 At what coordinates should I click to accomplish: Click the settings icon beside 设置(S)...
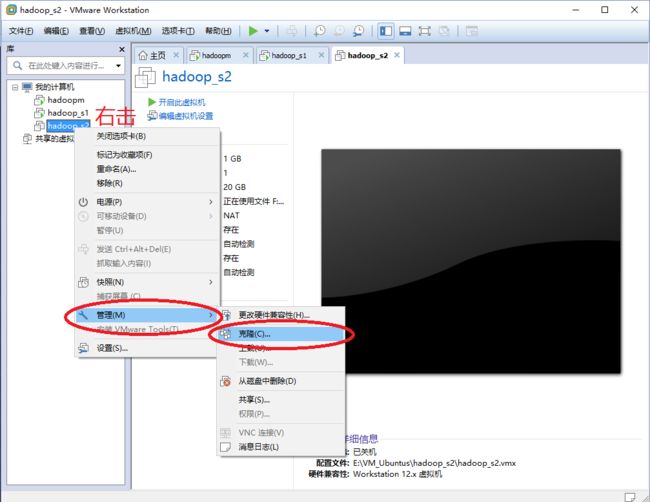(x=84, y=348)
